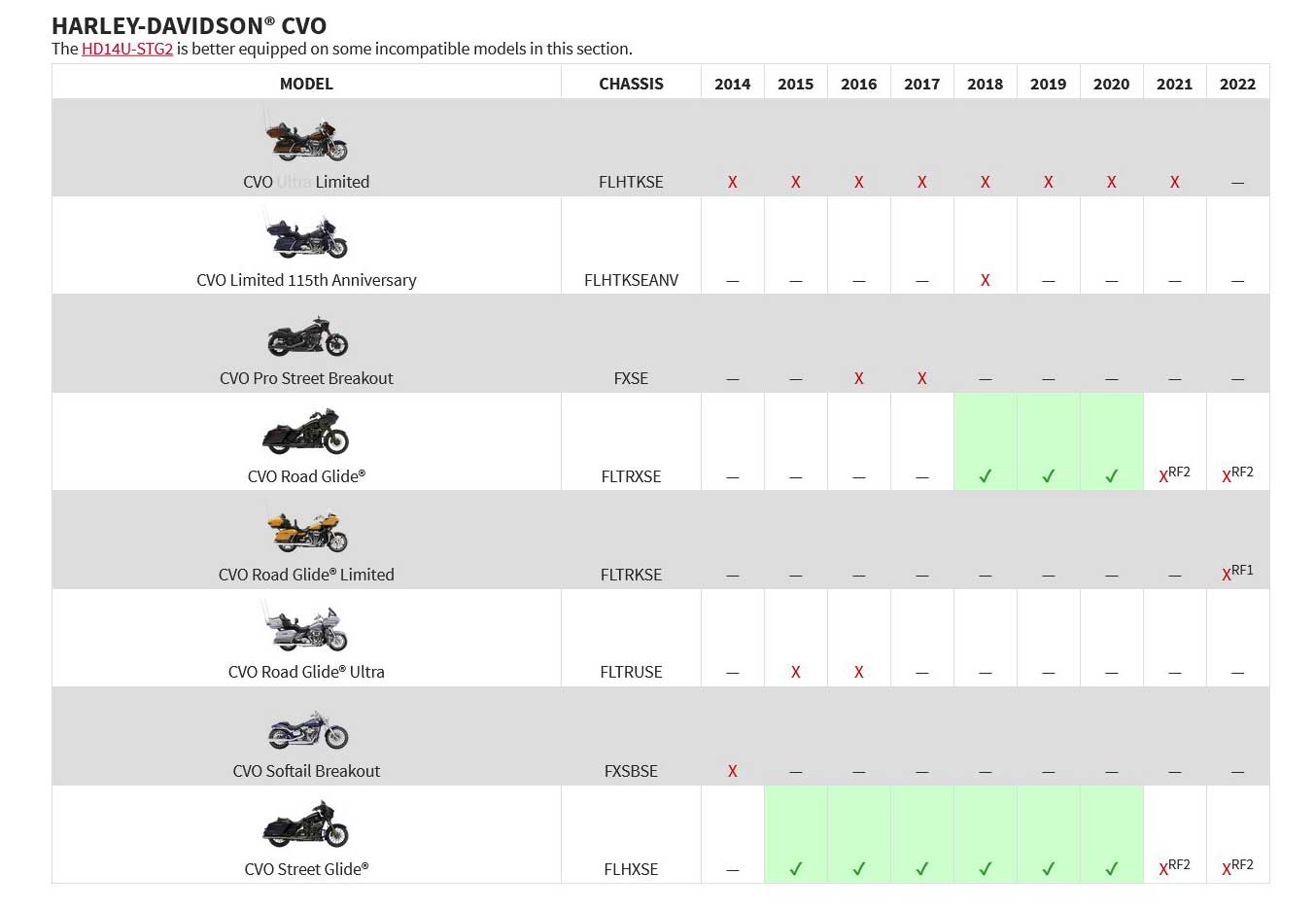Click the 2019 green checkmark for FLHXSE
This screenshot has width=1316, height=910.
tap(1049, 869)
